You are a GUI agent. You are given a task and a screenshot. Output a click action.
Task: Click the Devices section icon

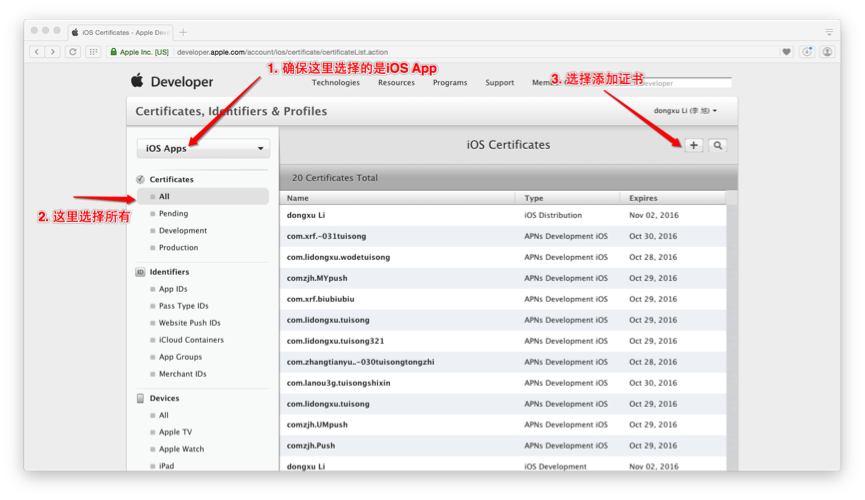coord(140,398)
